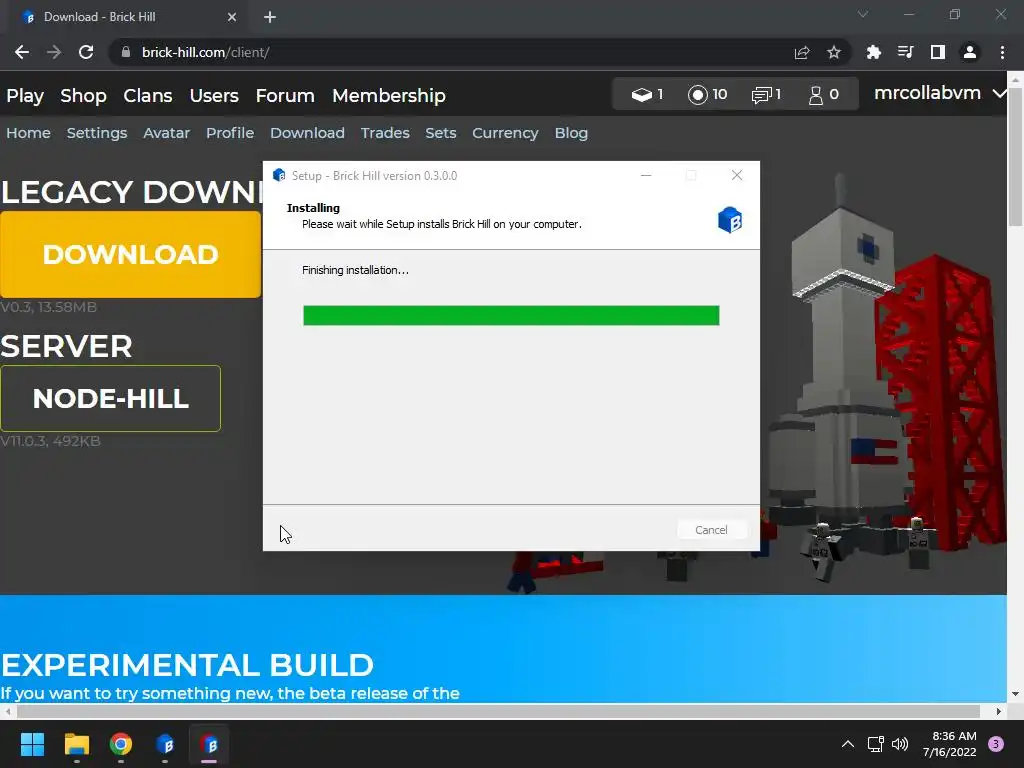The height and width of the screenshot is (768, 1024).
Task: Switch to Chrome in the taskbar
Action: 121,744
